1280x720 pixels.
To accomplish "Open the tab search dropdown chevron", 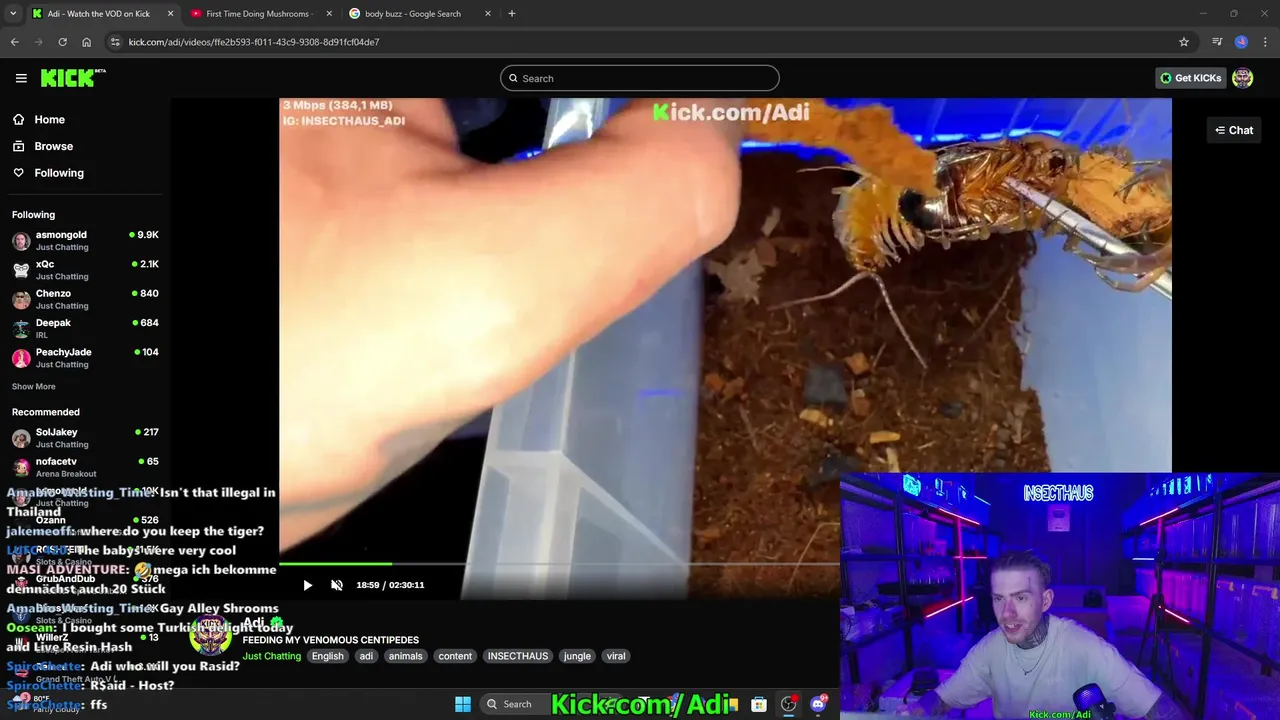I will (13, 14).
